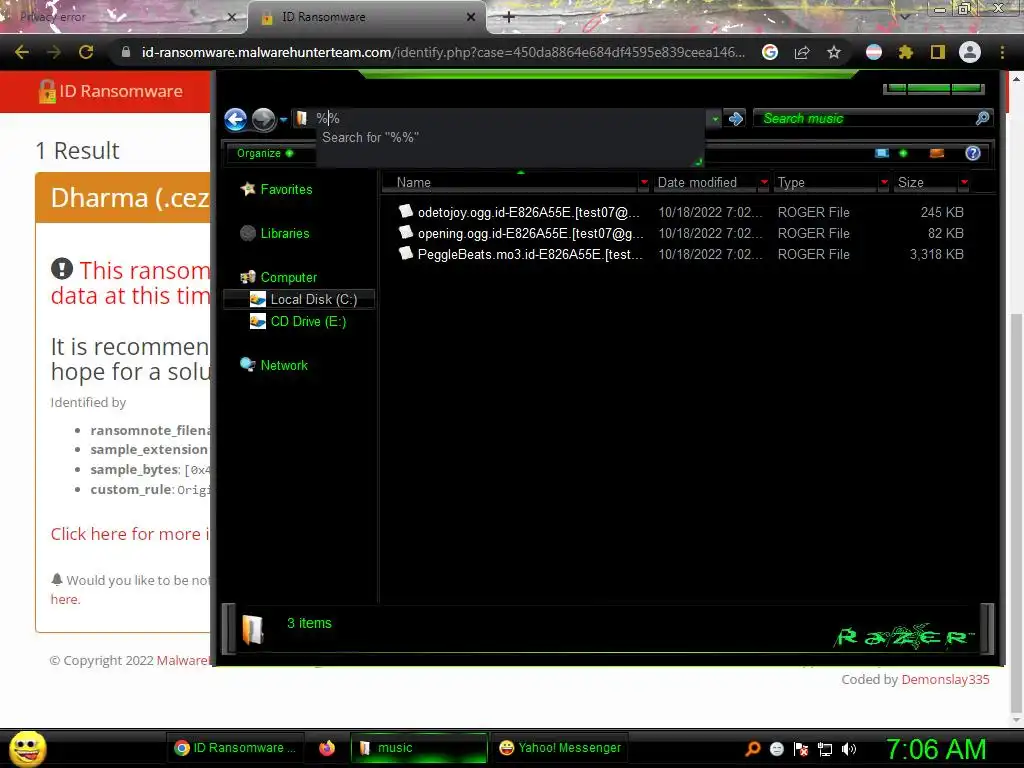
Task: Open the Chrome profile avatar
Action: 970,52
